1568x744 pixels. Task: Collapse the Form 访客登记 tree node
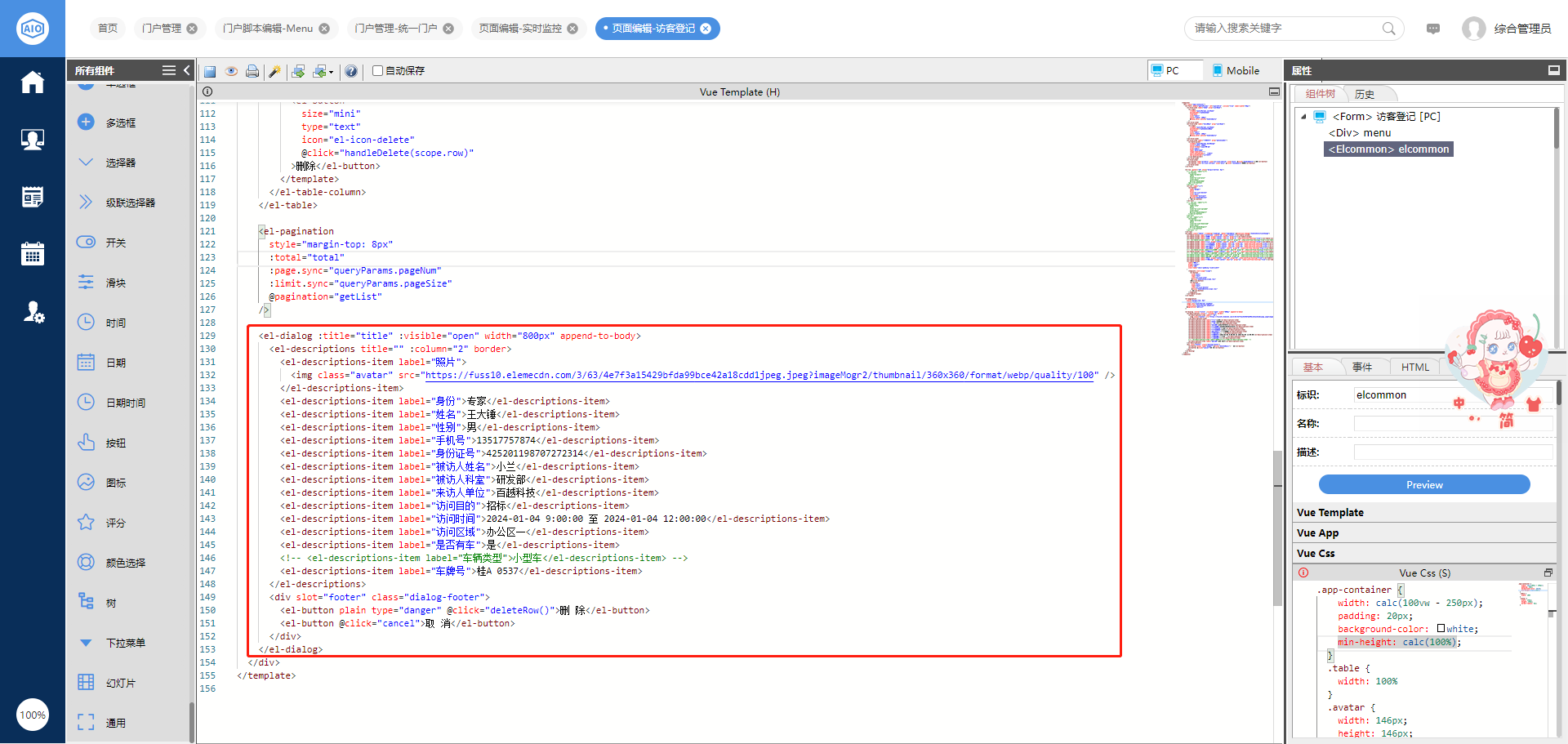tap(1304, 117)
